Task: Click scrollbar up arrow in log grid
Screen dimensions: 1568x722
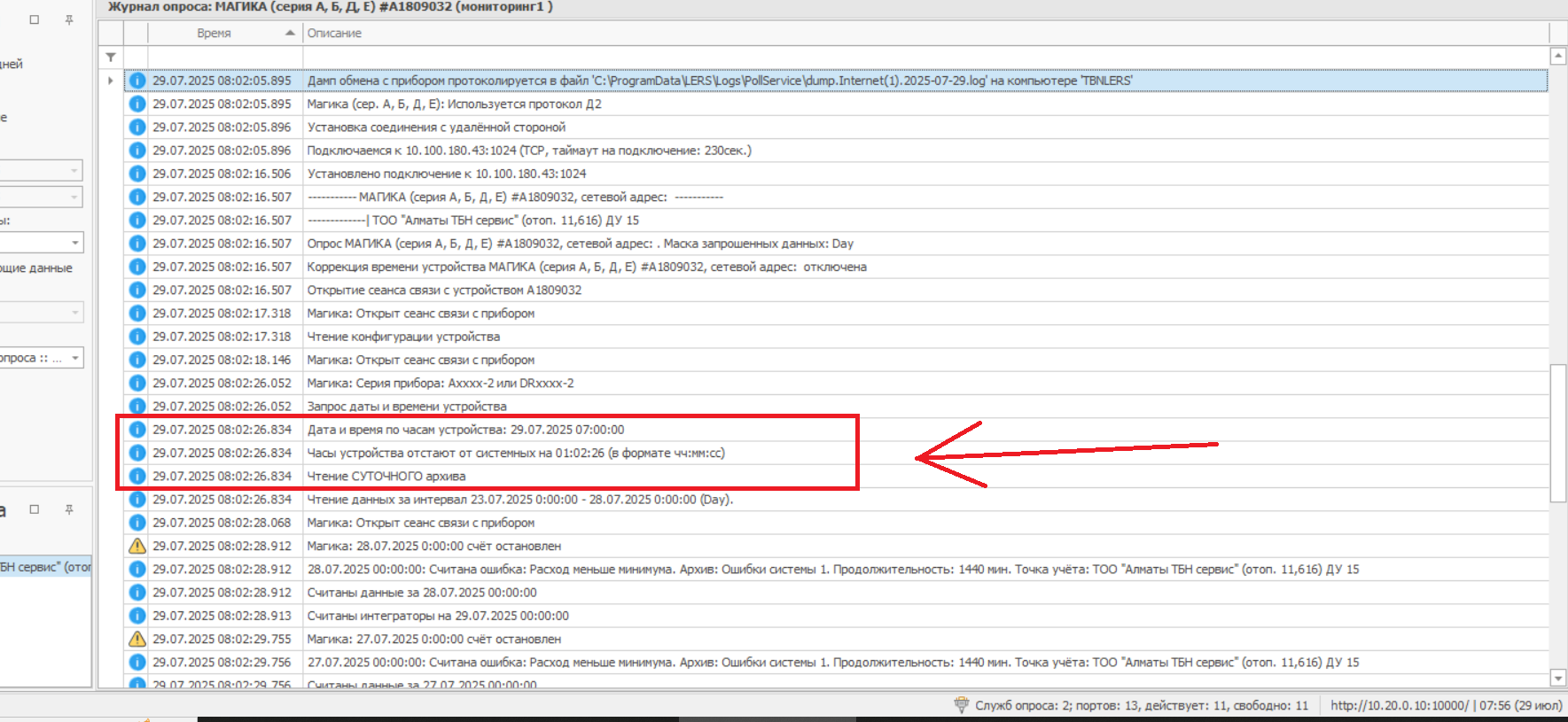Action: click(1558, 57)
